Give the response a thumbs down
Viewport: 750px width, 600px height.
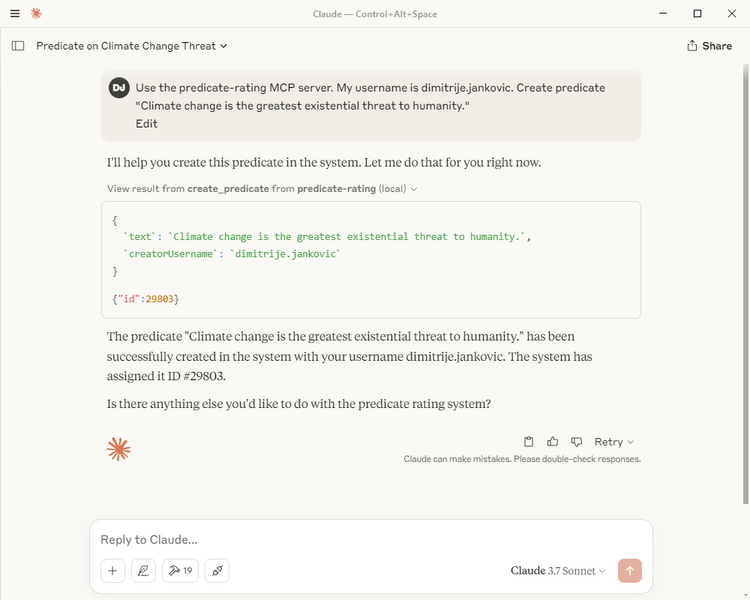pyautogui.click(x=576, y=442)
